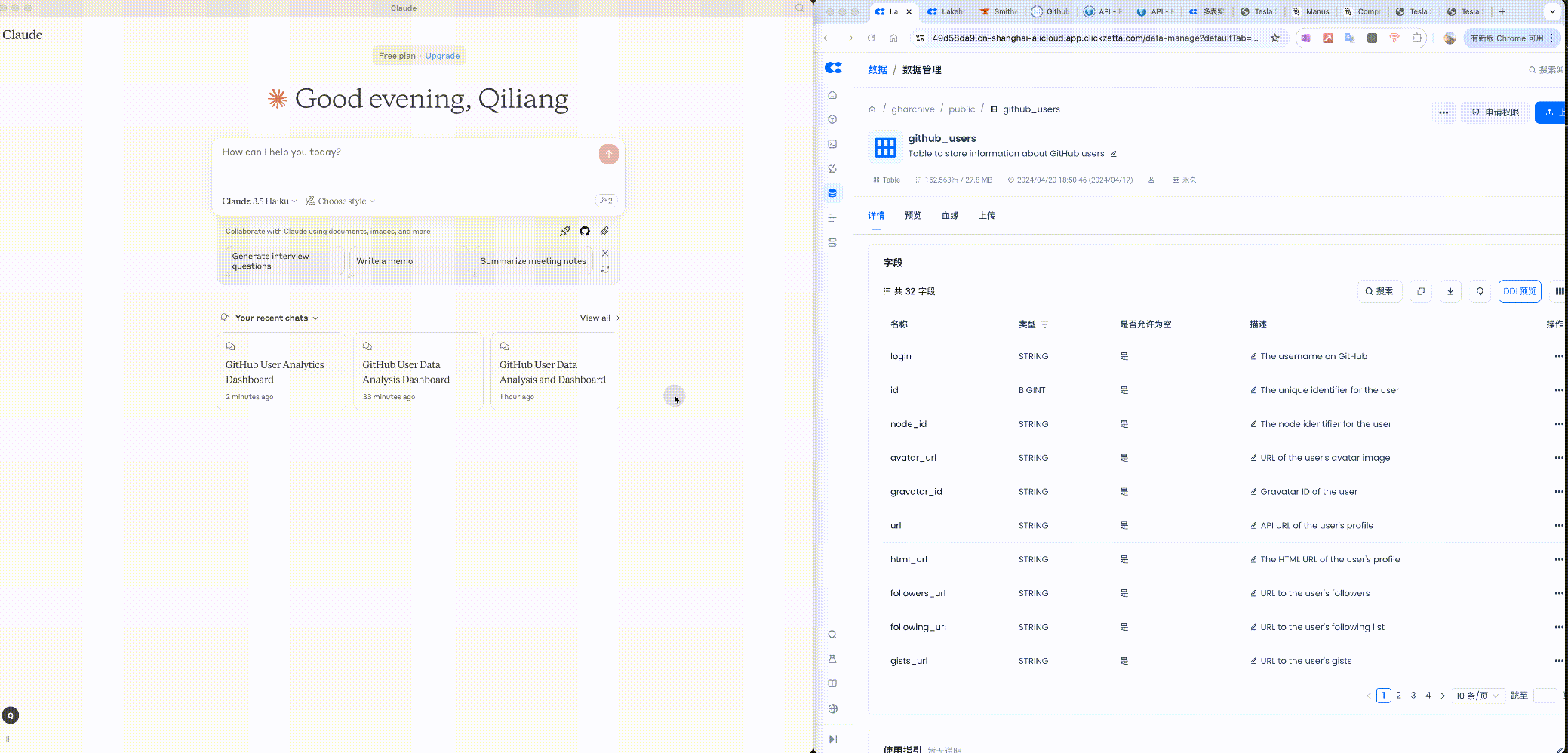Image resolution: width=1568 pixels, height=753 pixels.
Task: Search icon in Claude title bar
Action: click(x=800, y=8)
